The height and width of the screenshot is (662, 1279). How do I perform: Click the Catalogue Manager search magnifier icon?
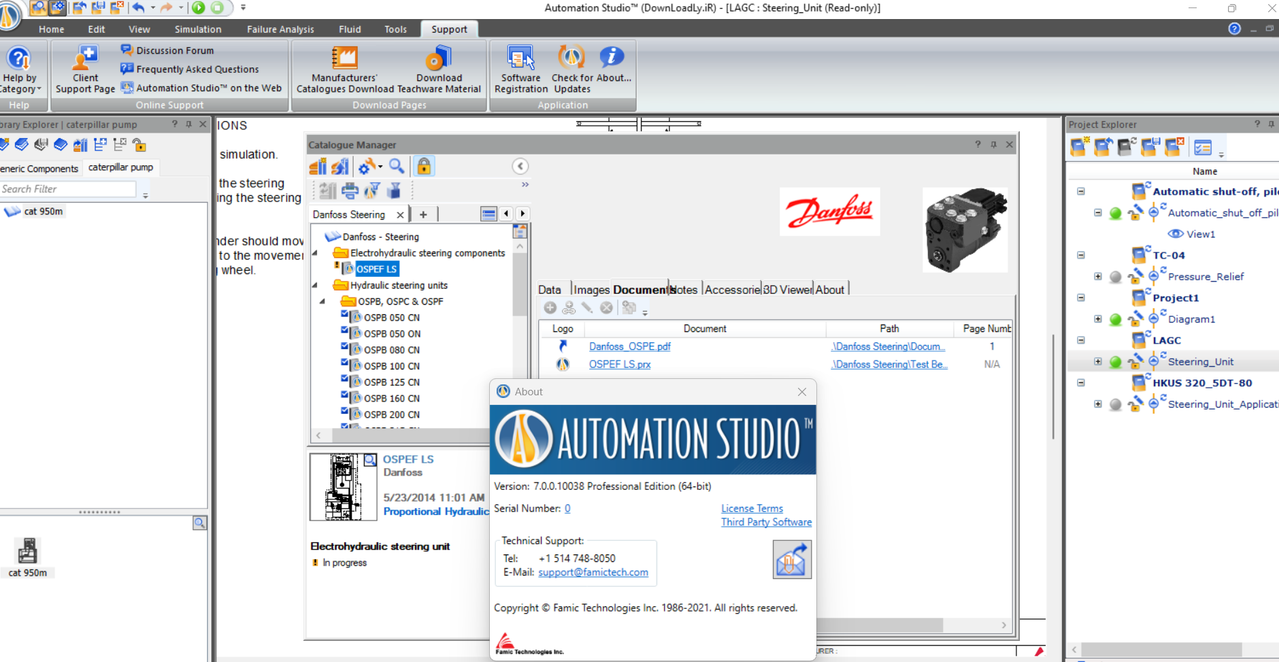(397, 166)
